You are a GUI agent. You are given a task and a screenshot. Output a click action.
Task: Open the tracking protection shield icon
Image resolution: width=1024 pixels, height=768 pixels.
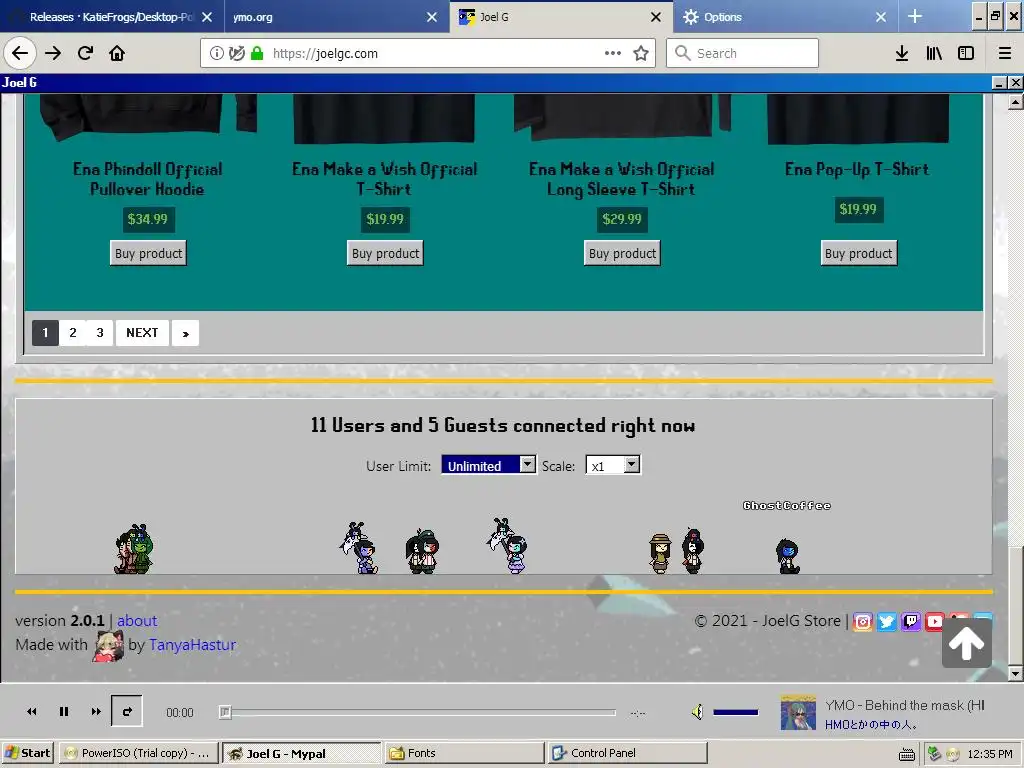pyautogui.click(x=236, y=53)
